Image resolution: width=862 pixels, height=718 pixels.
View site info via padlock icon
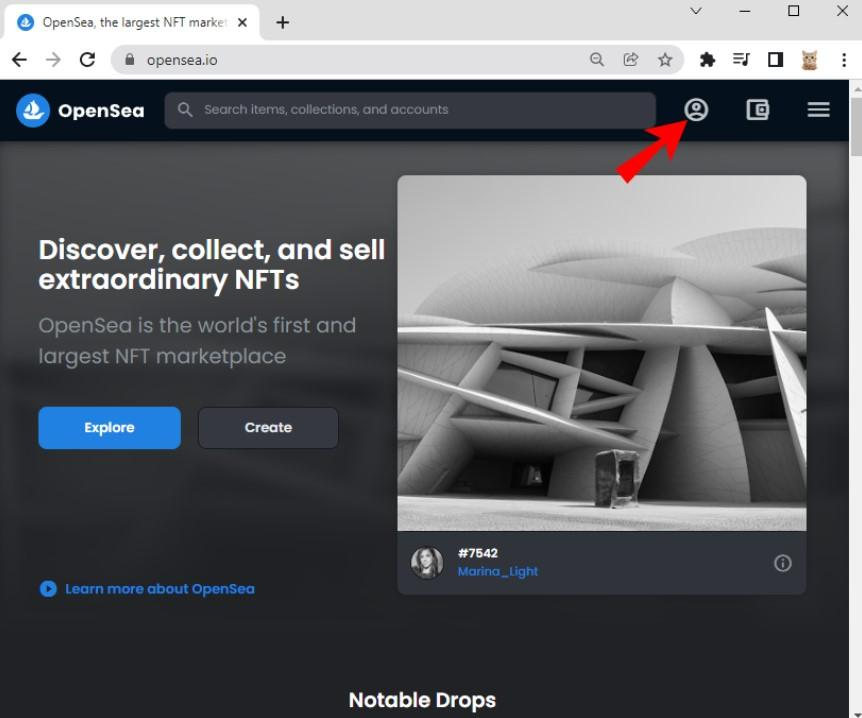(x=130, y=59)
